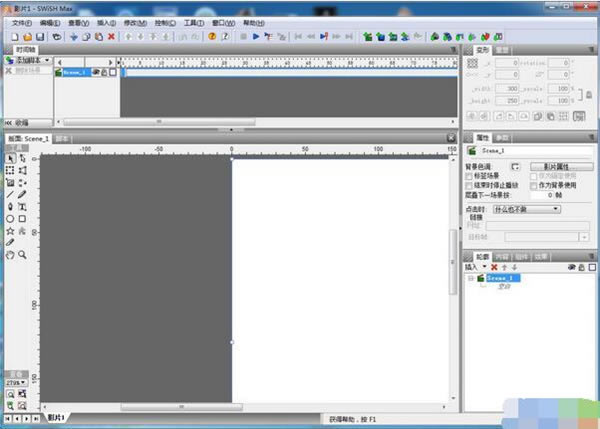This screenshot has height=429, width=600.
Task: Select the Line tool
Action: pos(10,195)
